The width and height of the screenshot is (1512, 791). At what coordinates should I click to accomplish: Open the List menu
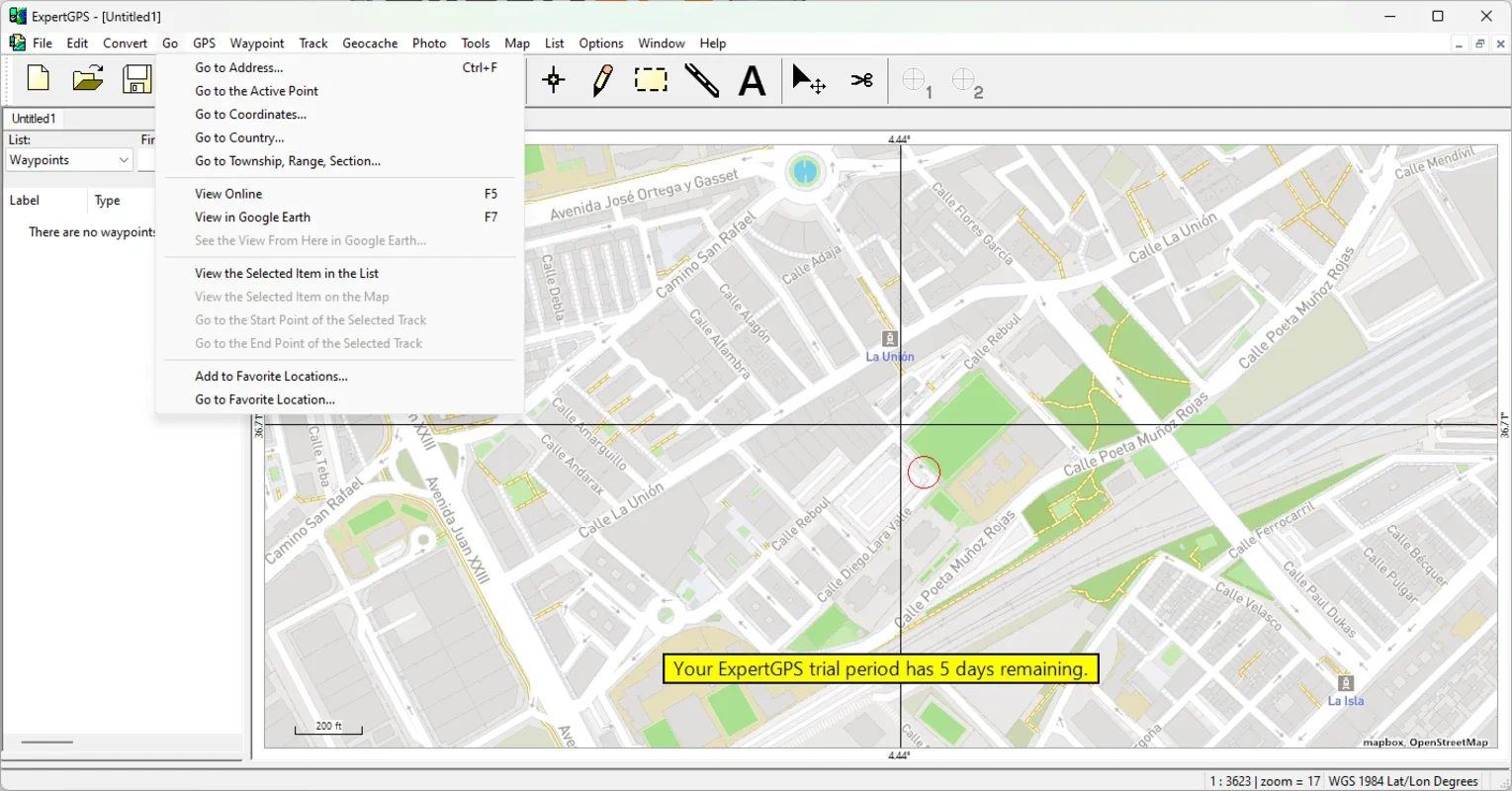tap(555, 44)
